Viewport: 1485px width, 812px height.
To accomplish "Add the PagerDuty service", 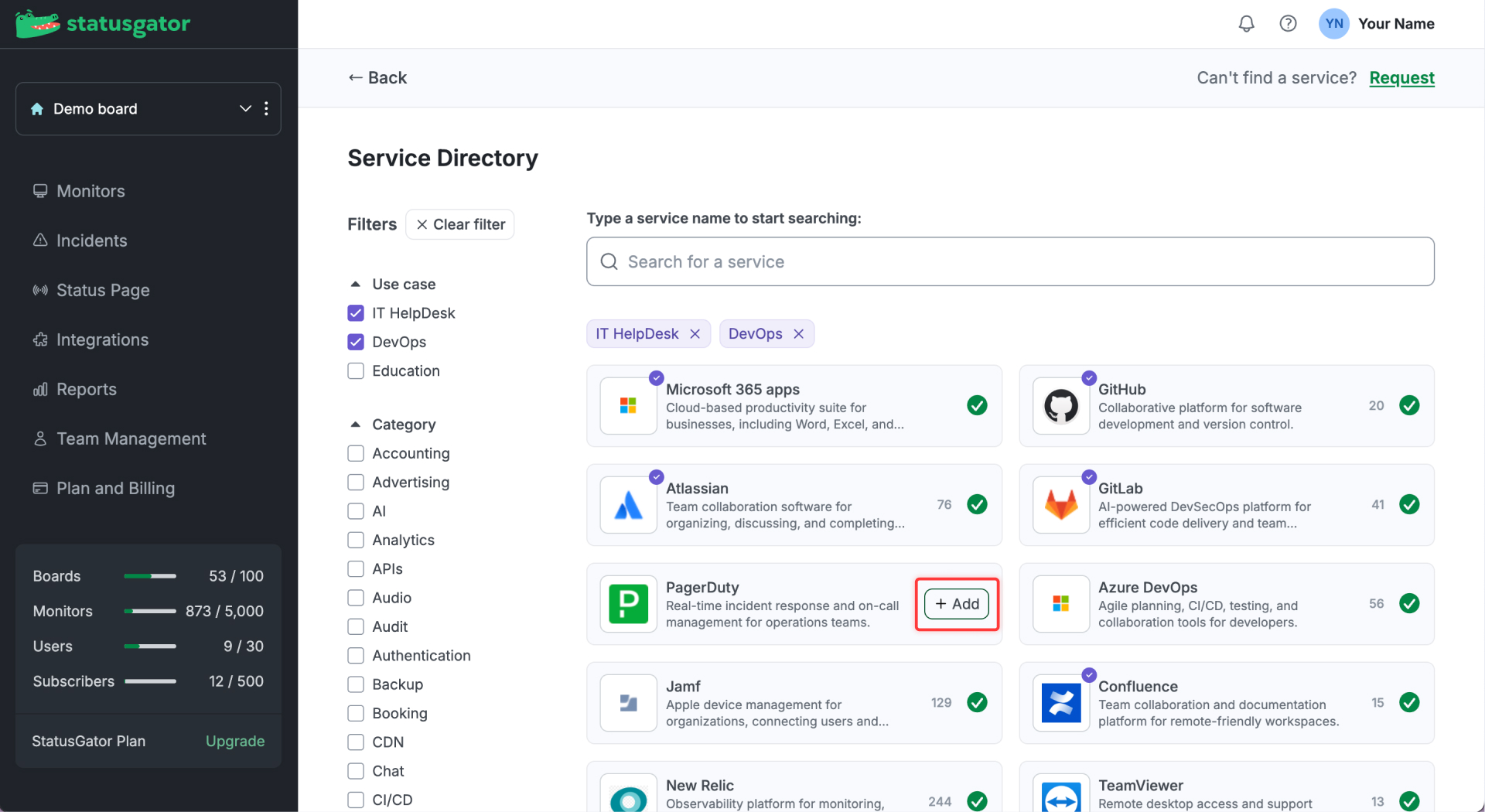I will click(957, 604).
